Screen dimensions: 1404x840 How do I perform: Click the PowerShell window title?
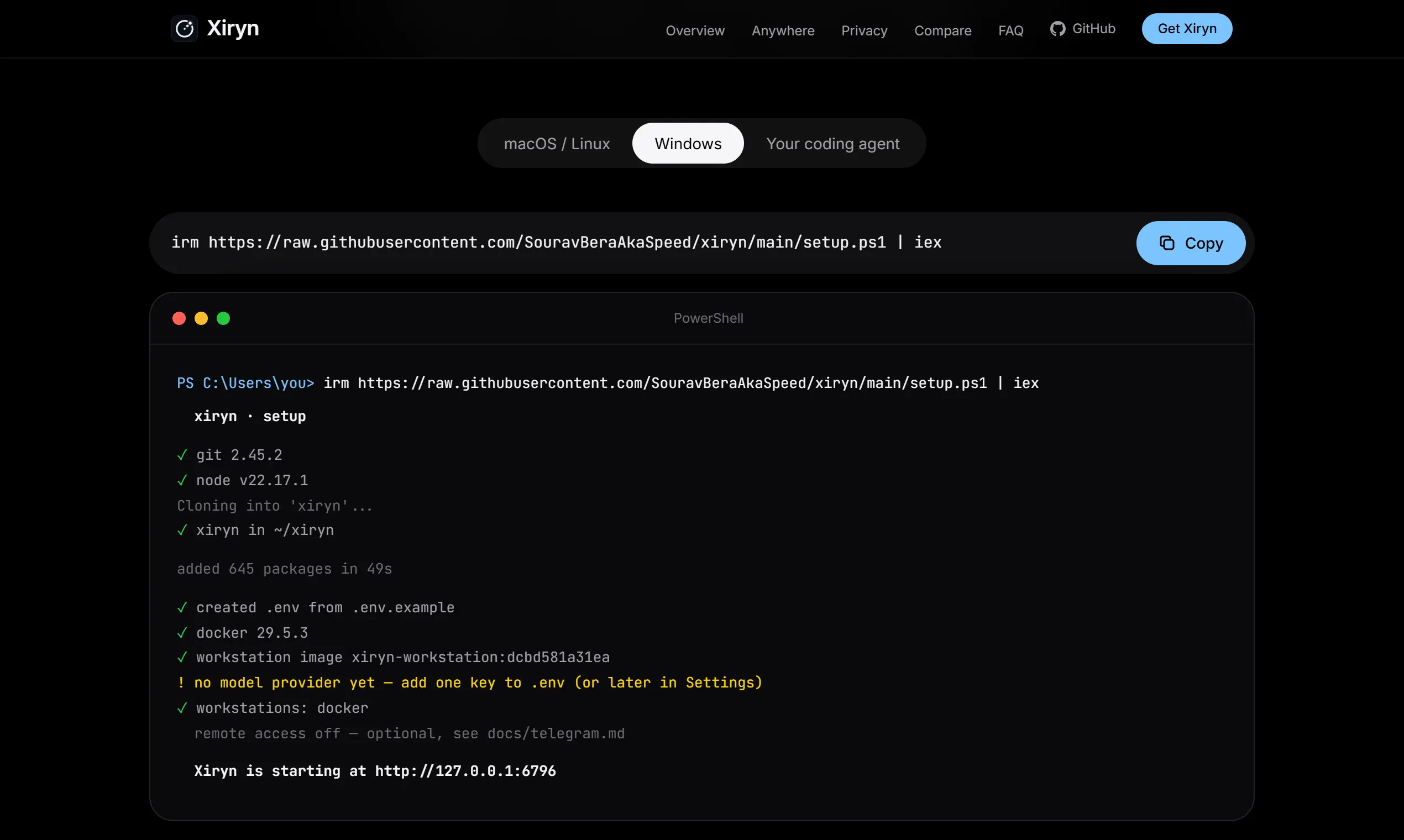pos(708,318)
